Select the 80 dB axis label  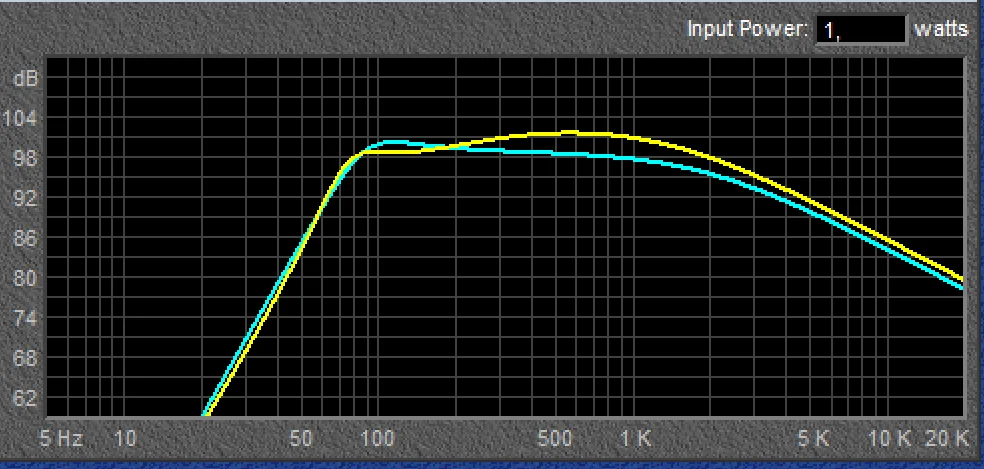(24, 278)
